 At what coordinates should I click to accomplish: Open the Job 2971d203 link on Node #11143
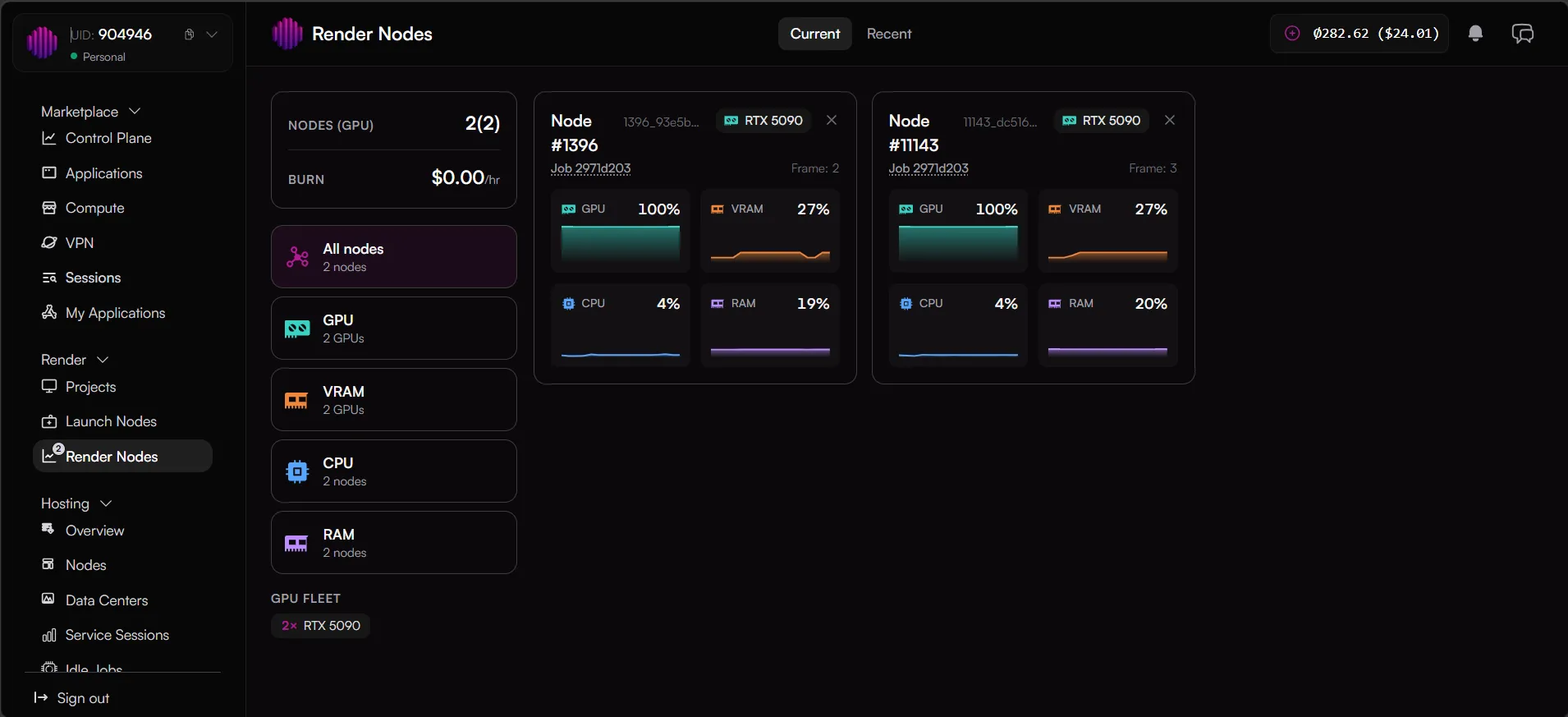928,168
